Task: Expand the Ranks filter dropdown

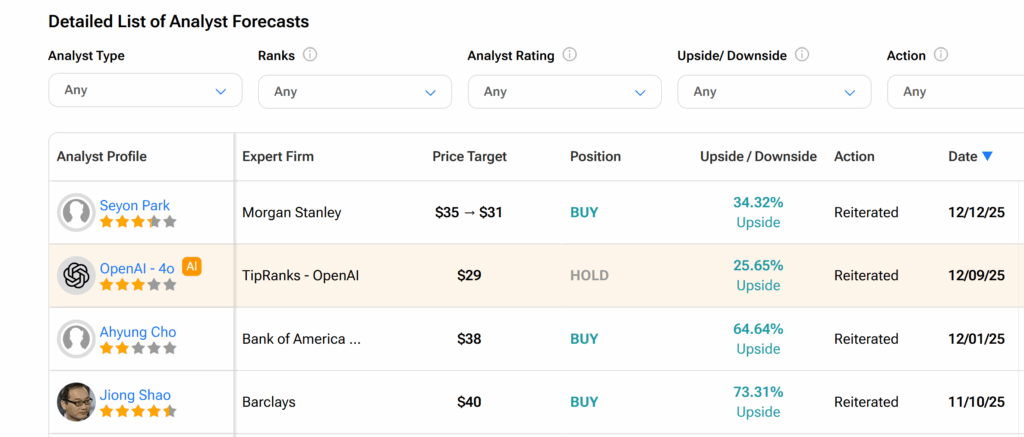Action: (355, 92)
